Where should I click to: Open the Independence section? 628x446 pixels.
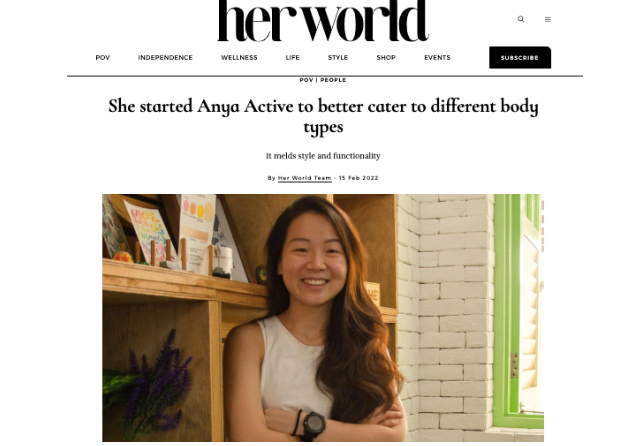click(165, 58)
